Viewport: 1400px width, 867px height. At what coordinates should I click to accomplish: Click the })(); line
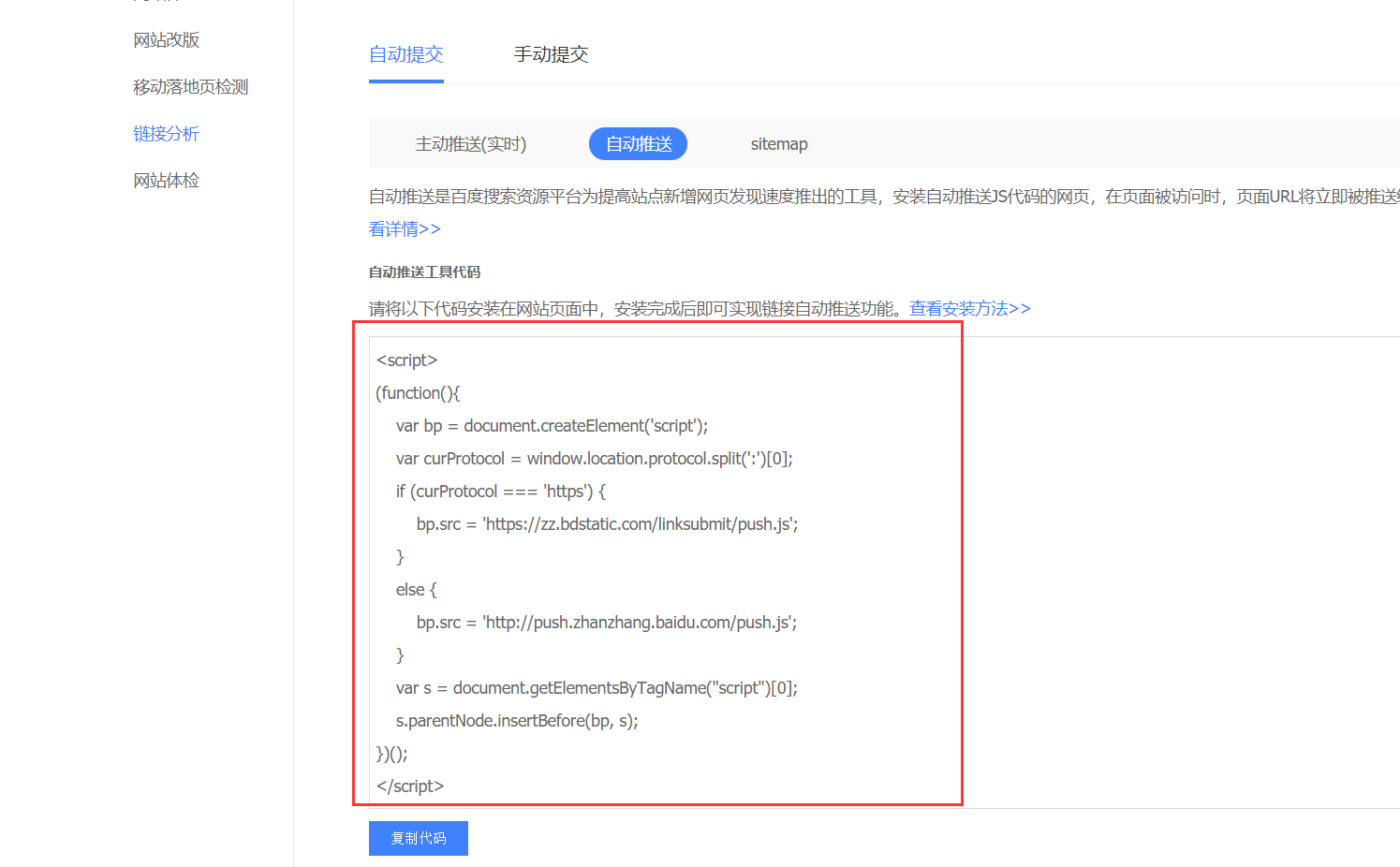pyautogui.click(x=392, y=754)
